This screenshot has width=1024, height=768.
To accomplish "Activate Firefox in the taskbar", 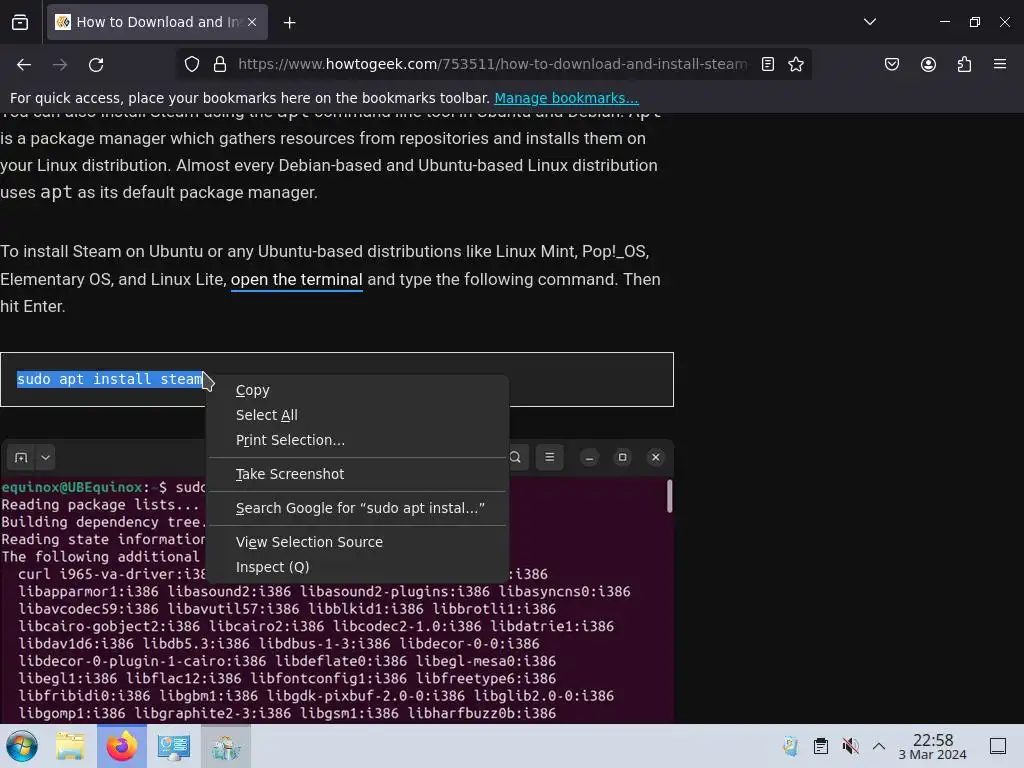I will pos(122,746).
